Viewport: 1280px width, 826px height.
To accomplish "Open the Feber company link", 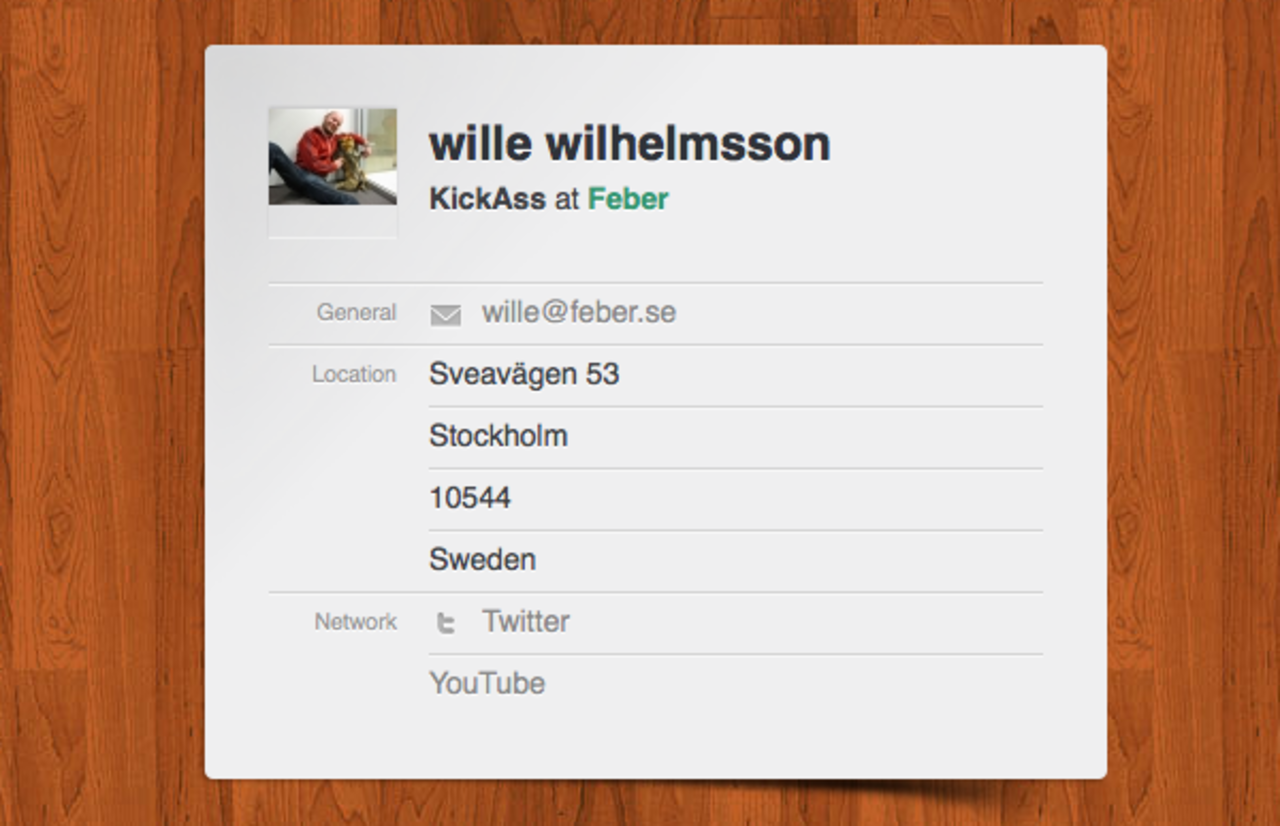I will (x=628, y=199).
